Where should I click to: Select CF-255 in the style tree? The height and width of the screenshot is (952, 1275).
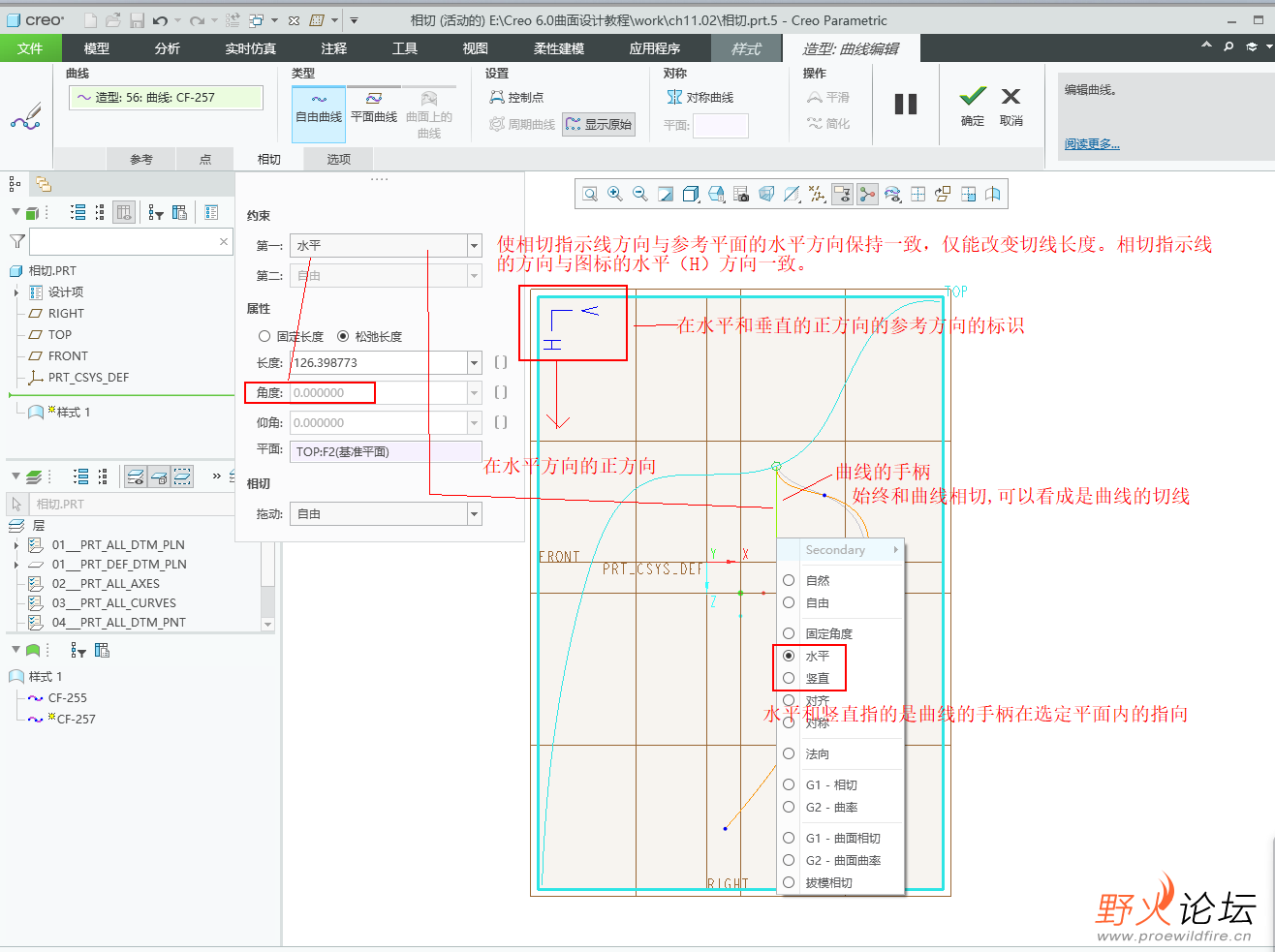[67, 698]
